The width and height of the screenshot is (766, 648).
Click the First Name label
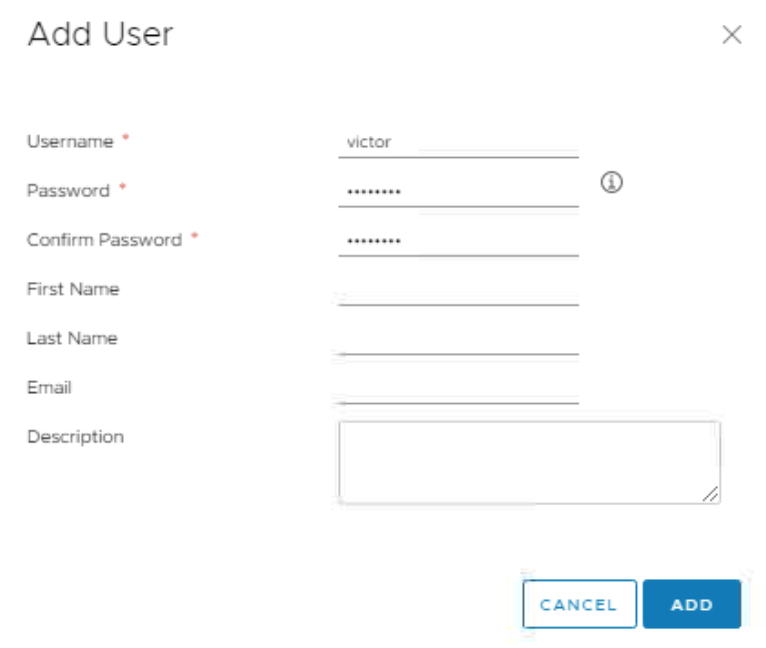73,289
